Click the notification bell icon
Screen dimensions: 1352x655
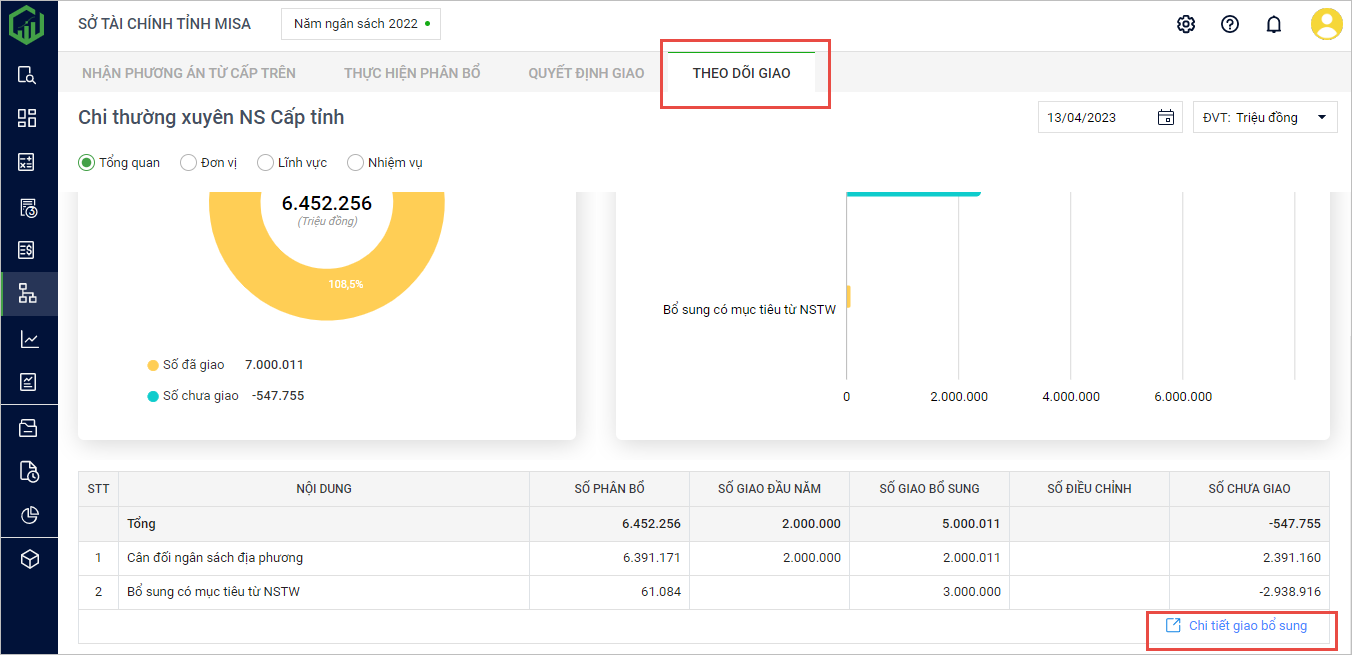tap(1274, 25)
